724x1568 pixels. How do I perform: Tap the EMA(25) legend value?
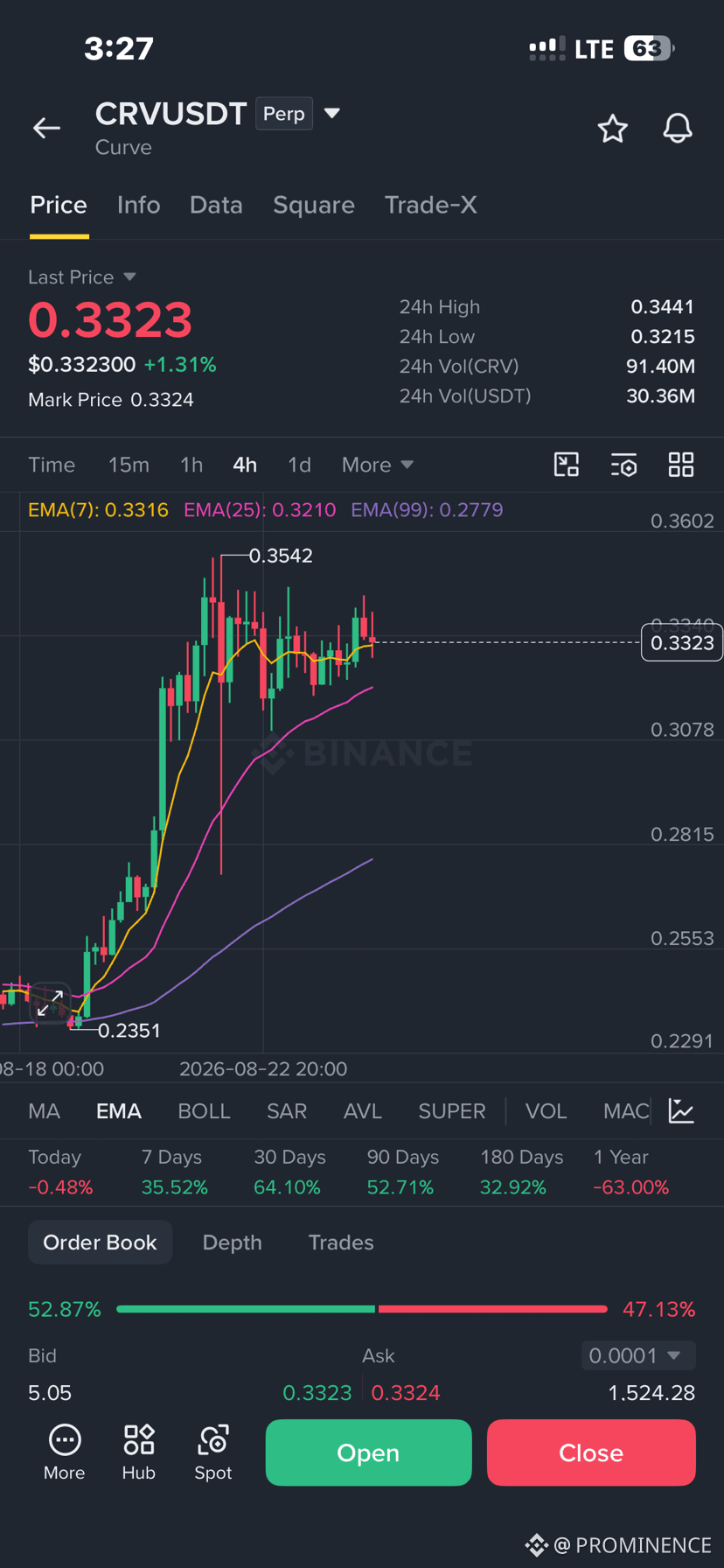(260, 510)
